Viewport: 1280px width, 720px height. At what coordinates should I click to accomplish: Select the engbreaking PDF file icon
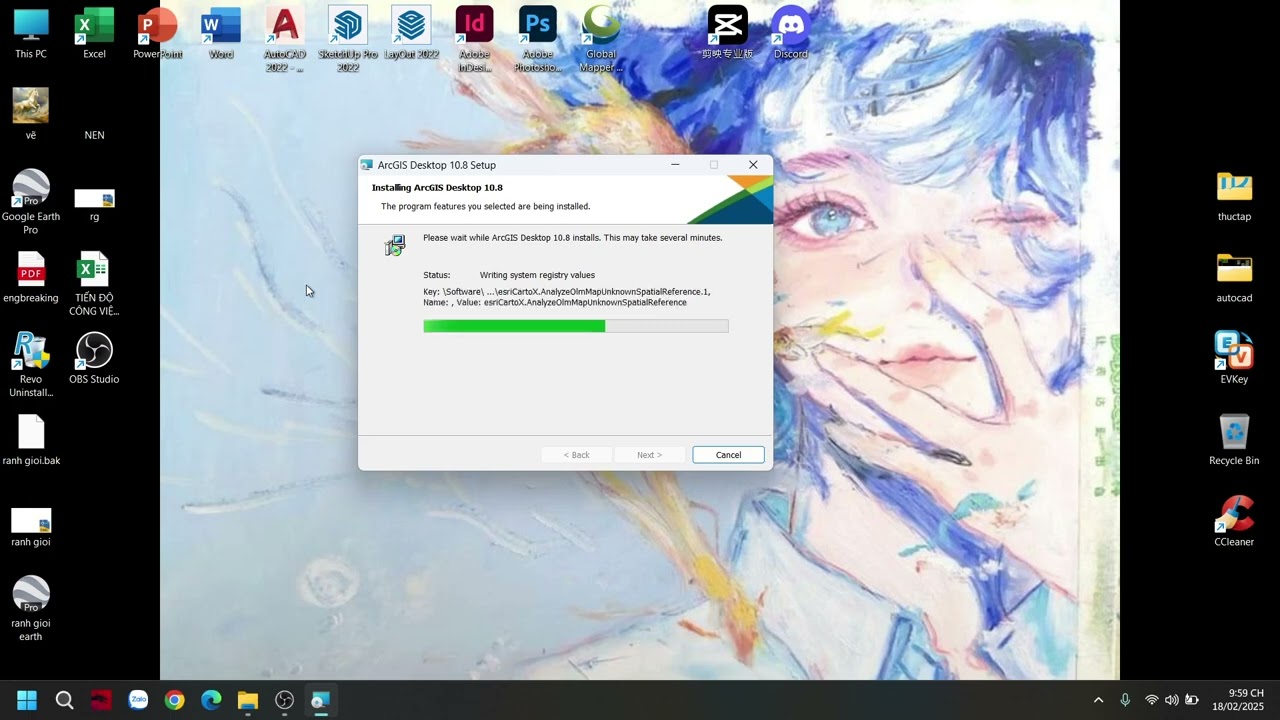pyautogui.click(x=31, y=277)
